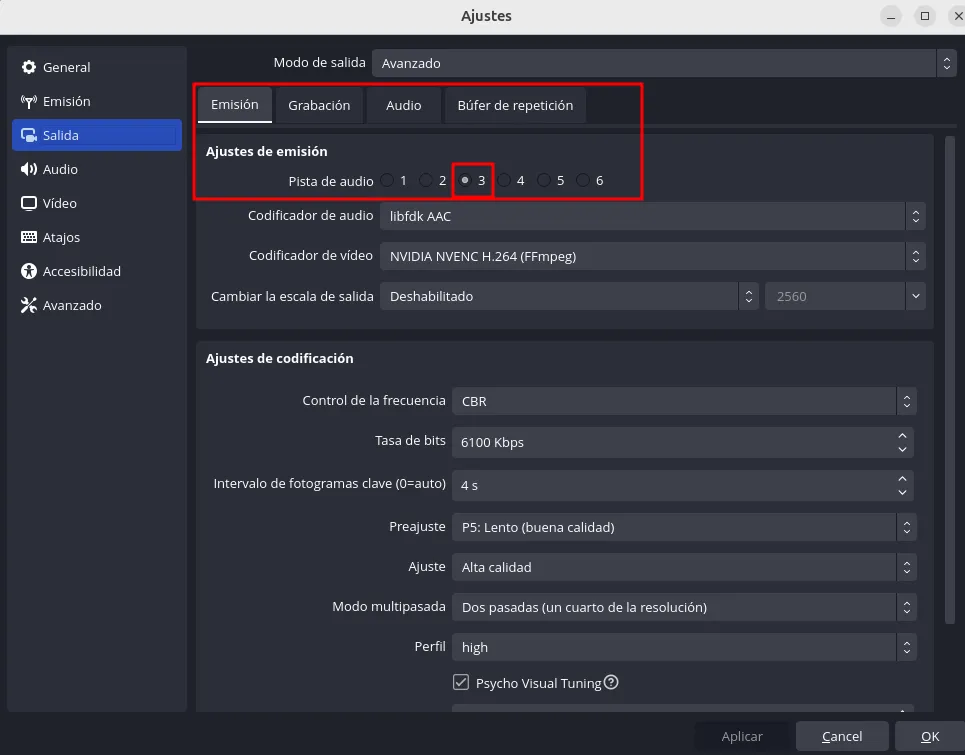The image size is (965, 755).
Task: Select the Audio speaker icon in sidebar
Action: 29,169
